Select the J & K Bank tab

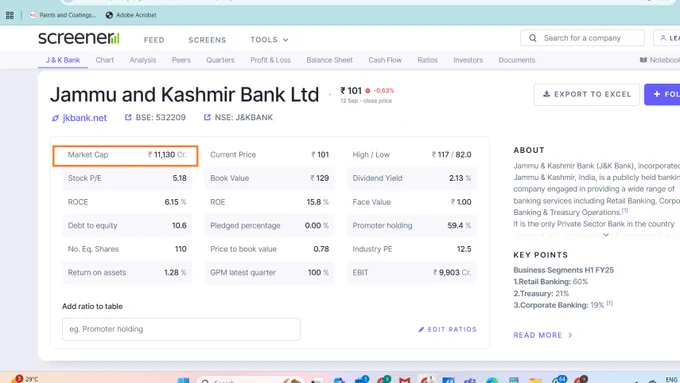63,60
